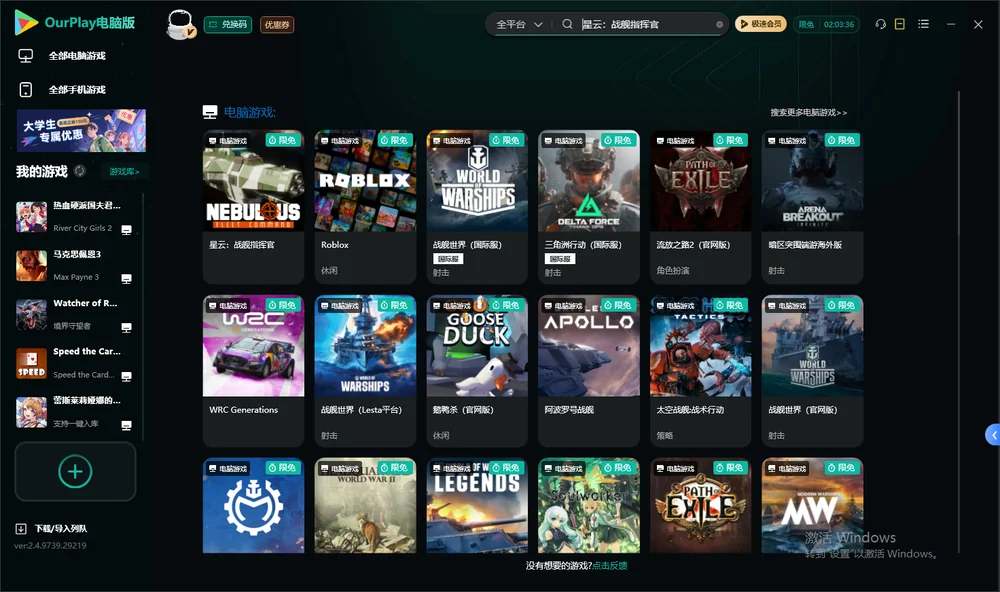Expand the 全平台 platform dropdown
1000x592 pixels.
pos(519,24)
